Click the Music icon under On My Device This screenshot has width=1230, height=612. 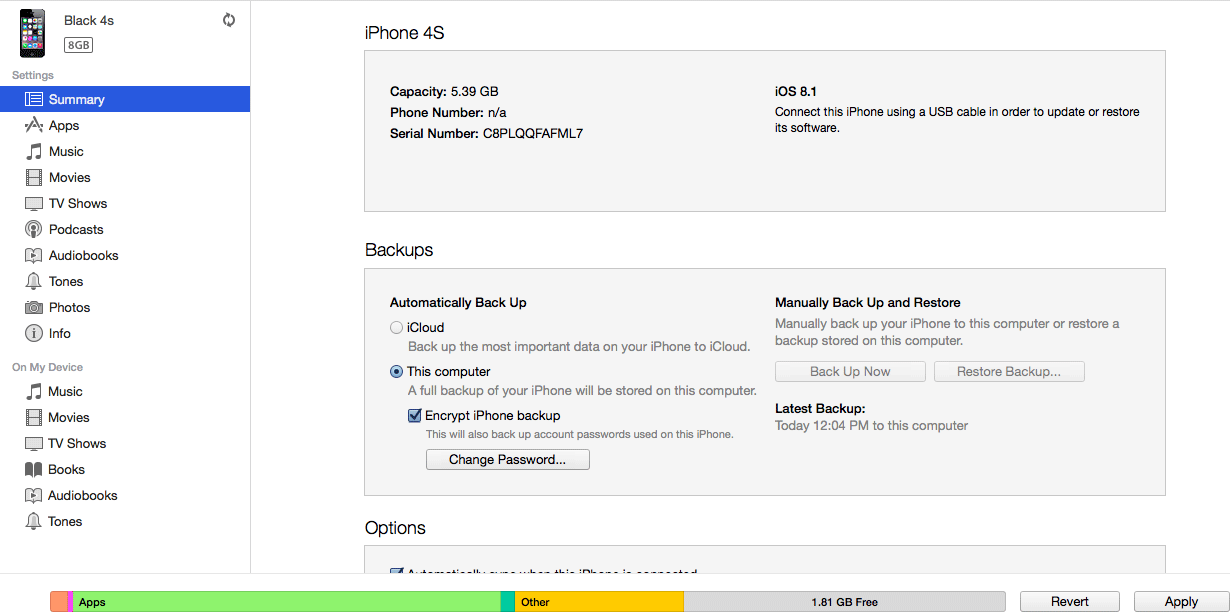click(x=34, y=391)
